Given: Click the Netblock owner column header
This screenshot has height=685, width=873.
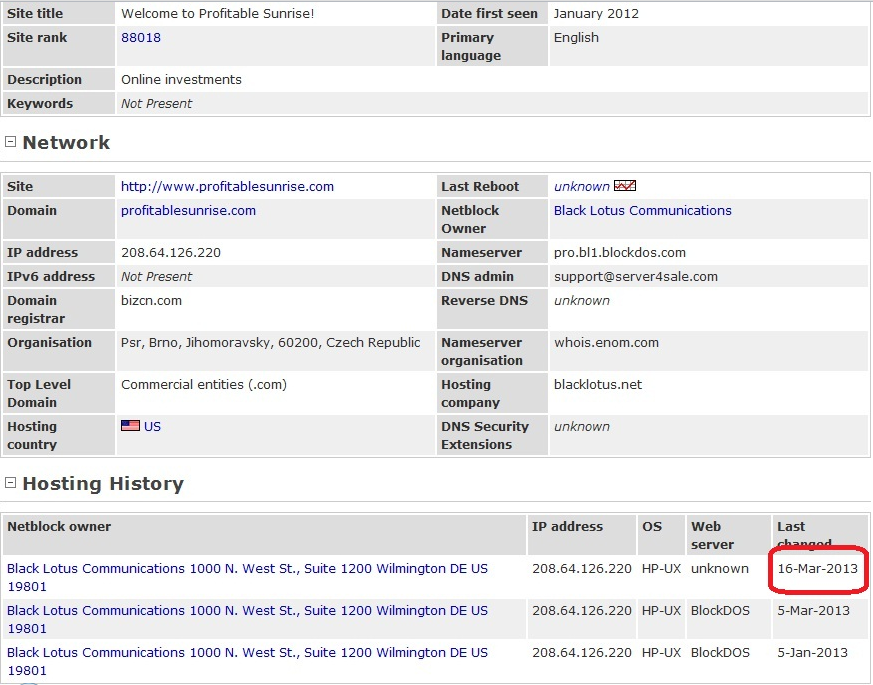Looking at the screenshot, I should click(59, 527).
